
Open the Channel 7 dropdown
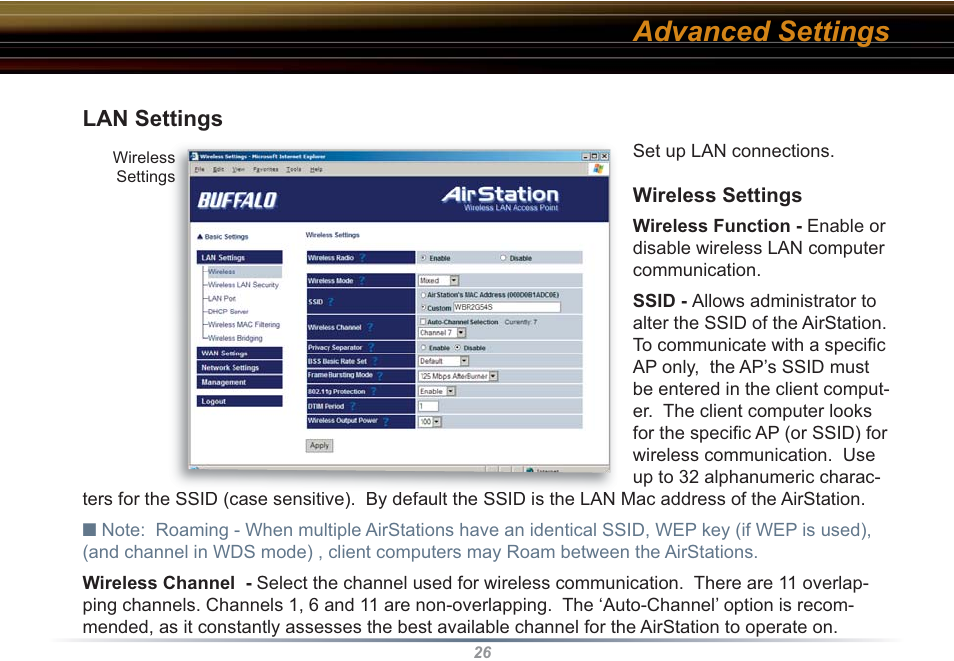coord(442,333)
